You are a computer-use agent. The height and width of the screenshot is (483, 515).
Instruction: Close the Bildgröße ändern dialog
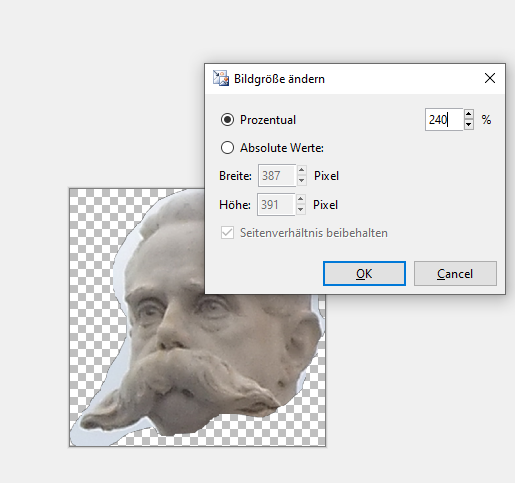click(x=490, y=78)
